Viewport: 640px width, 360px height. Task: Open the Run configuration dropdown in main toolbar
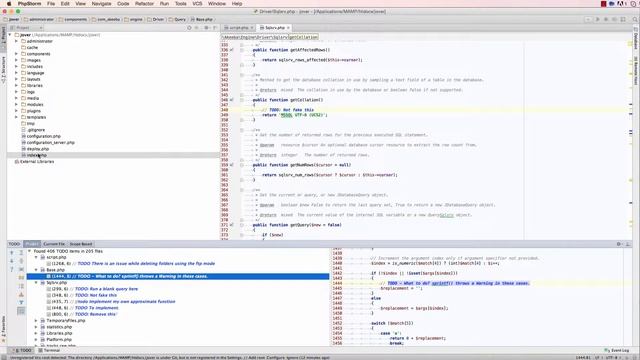tap(588, 19)
